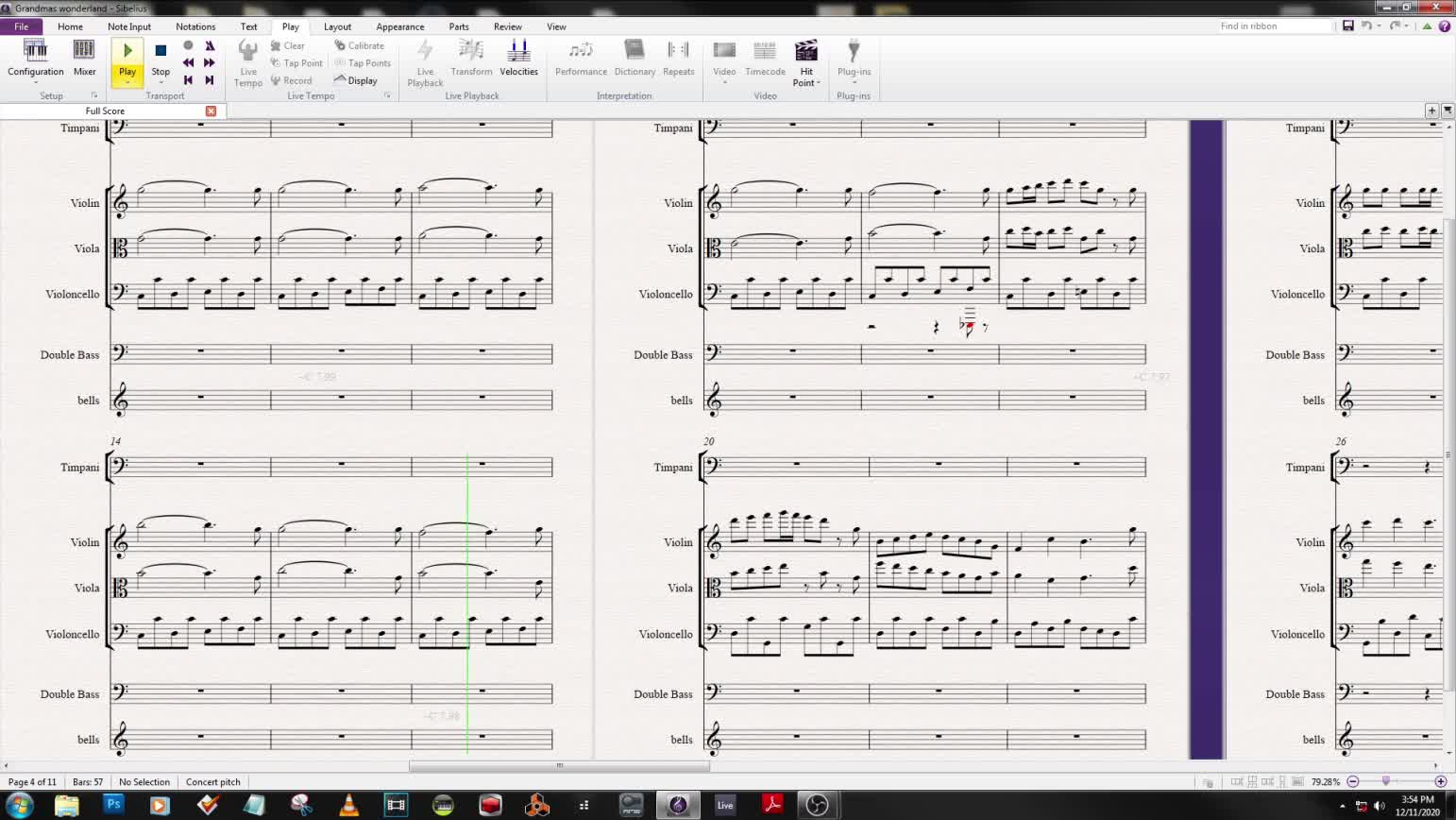Screen dimensions: 1456x820
Task: Switch to the Layout ribbon tab
Action: click(x=337, y=26)
